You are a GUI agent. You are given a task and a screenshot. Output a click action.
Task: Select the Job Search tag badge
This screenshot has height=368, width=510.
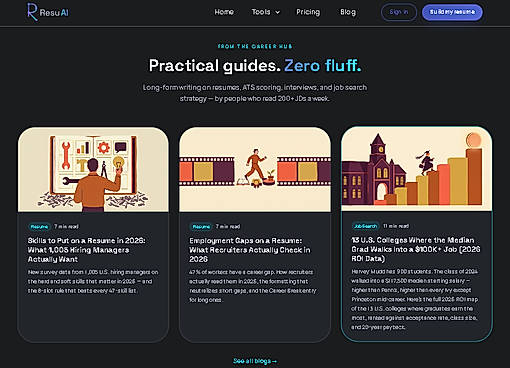pos(365,226)
